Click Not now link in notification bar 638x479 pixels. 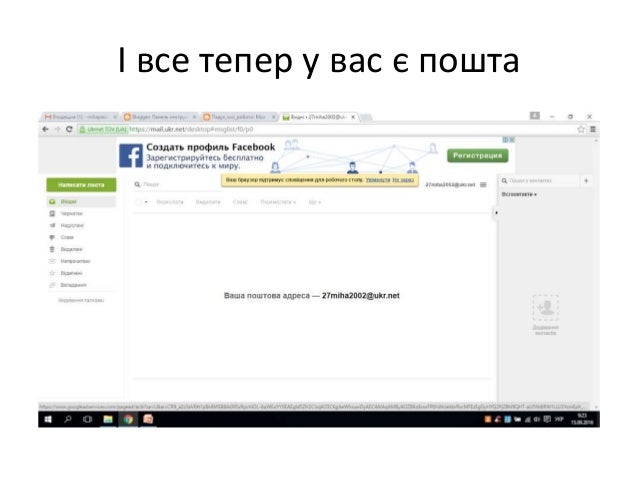click(x=403, y=179)
